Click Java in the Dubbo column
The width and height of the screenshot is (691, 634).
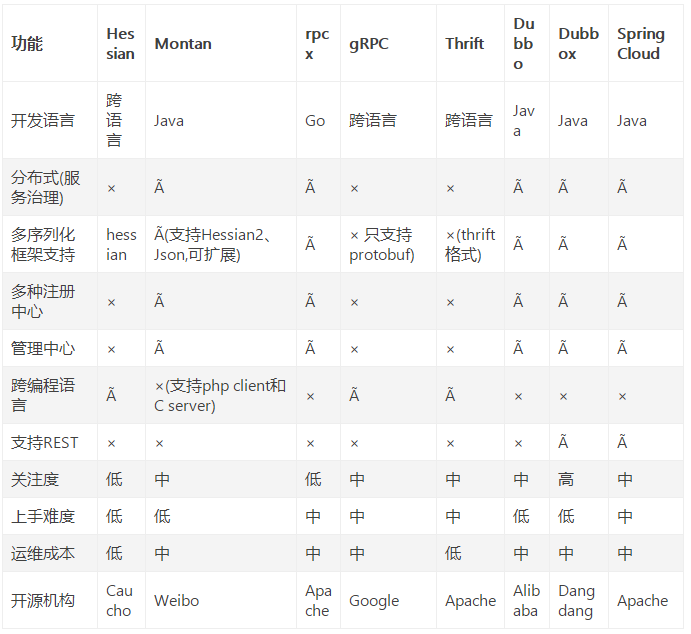[x=524, y=120]
